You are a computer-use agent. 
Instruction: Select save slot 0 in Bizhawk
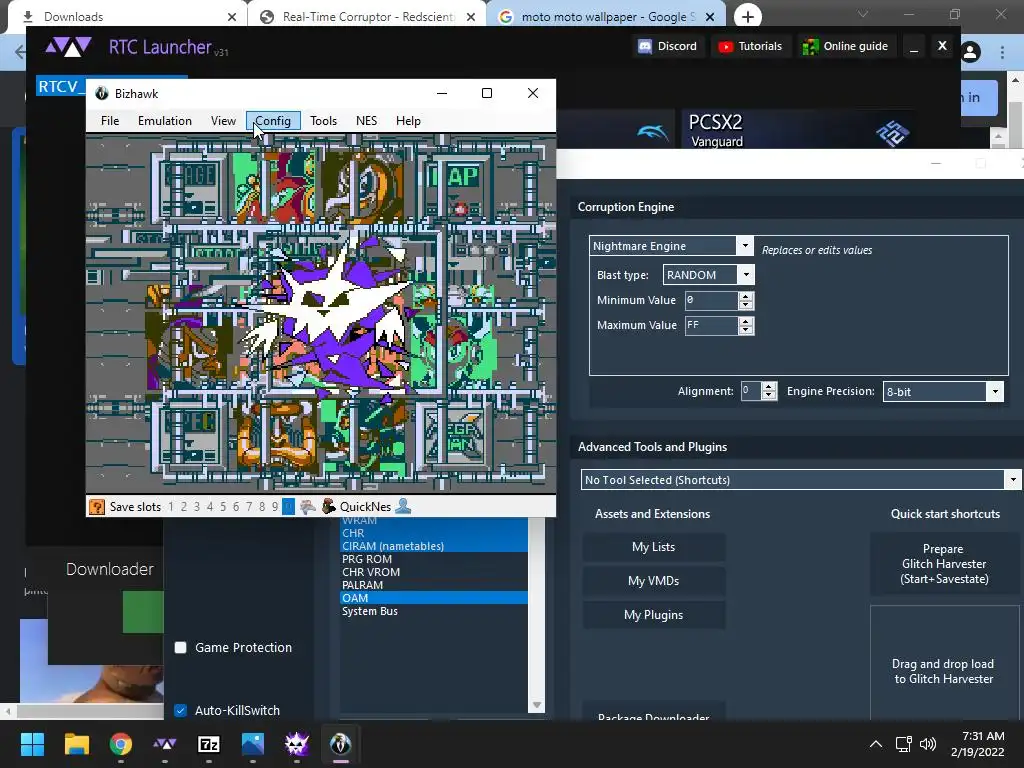pos(288,507)
